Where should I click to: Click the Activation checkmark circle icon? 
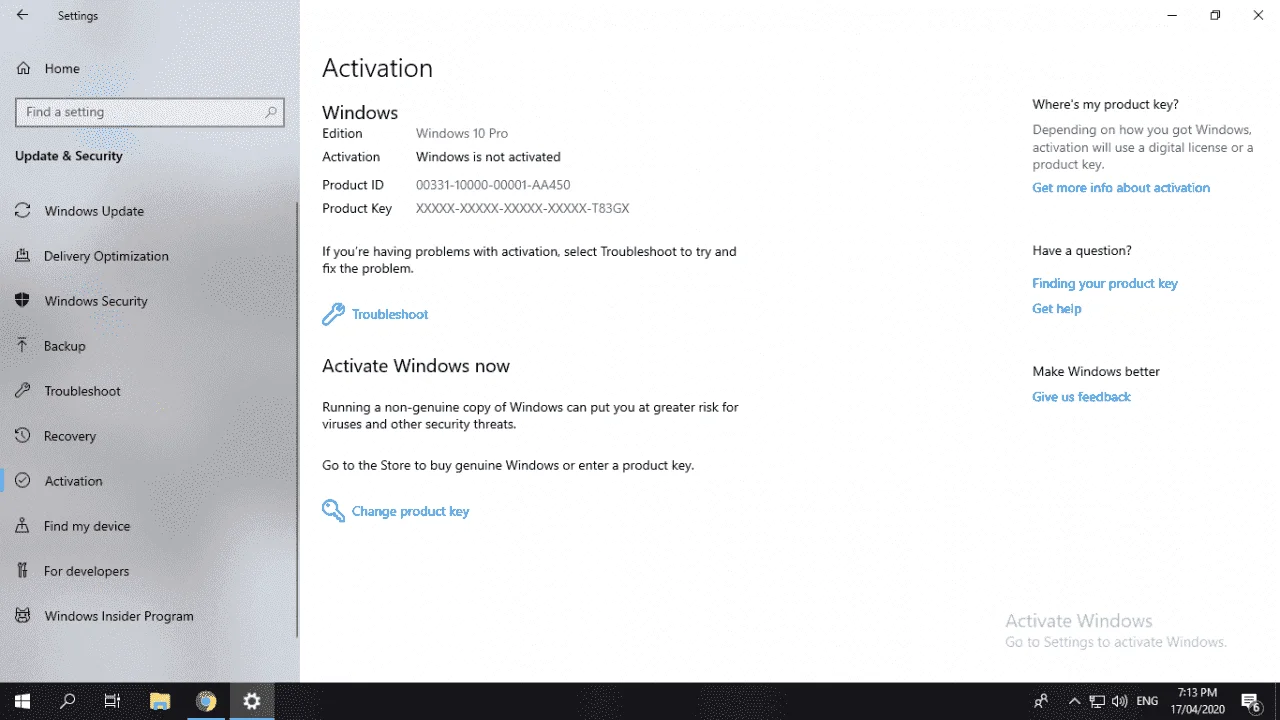click(22, 481)
